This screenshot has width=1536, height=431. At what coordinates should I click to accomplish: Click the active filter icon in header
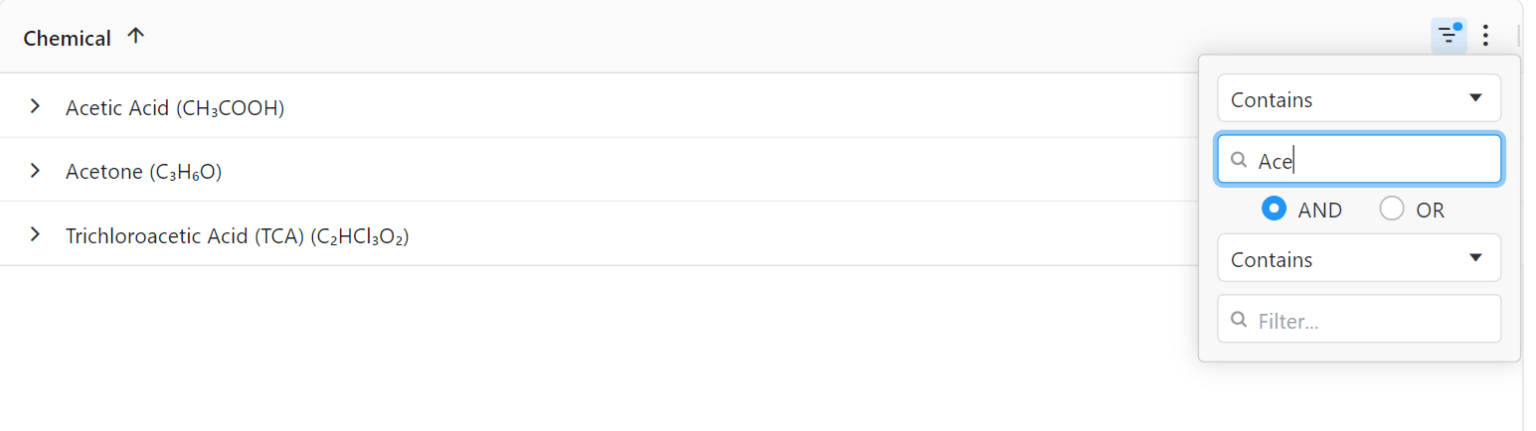(1448, 36)
